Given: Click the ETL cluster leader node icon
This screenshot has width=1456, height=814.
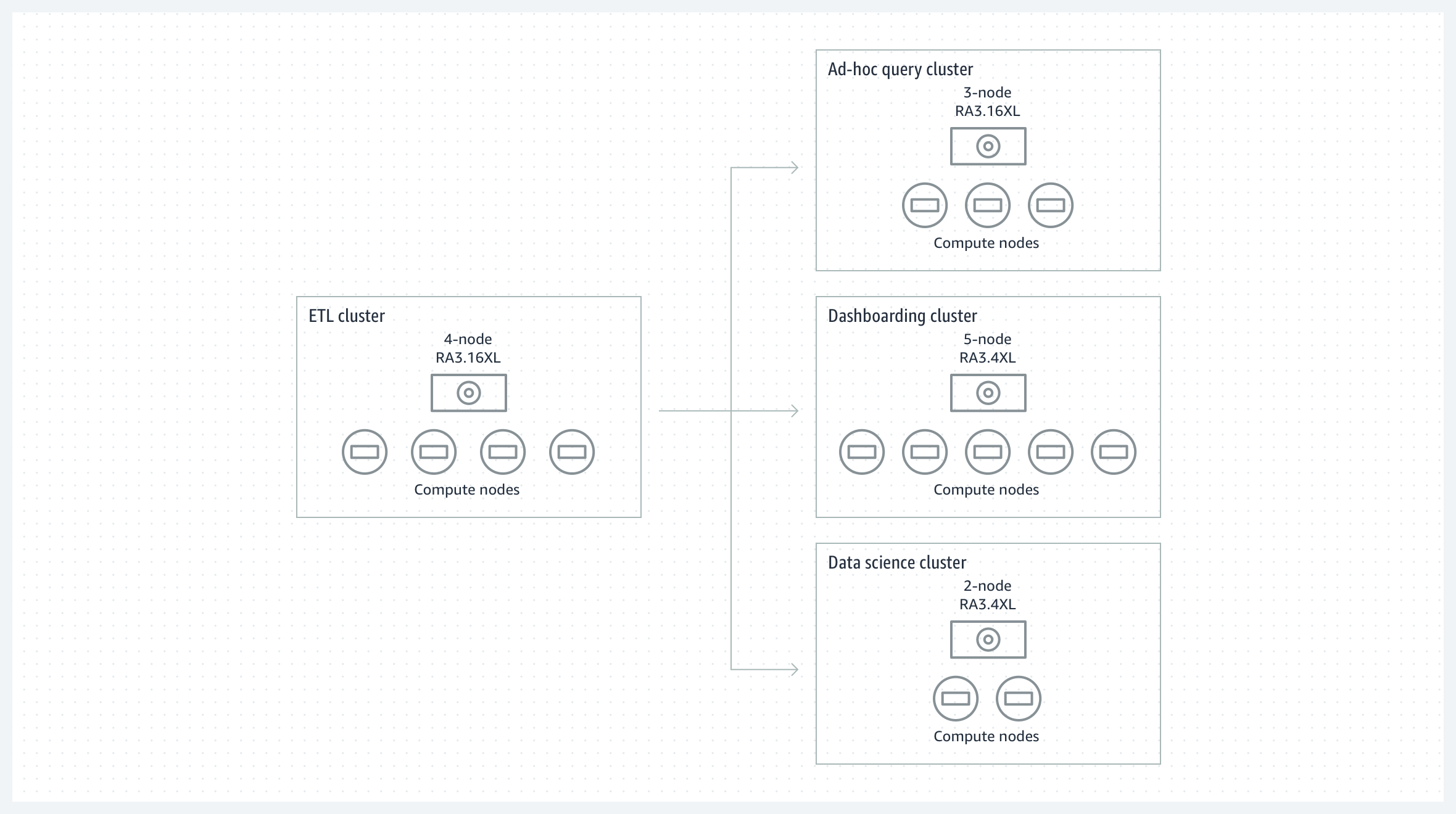Looking at the screenshot, I should [469, 393].
